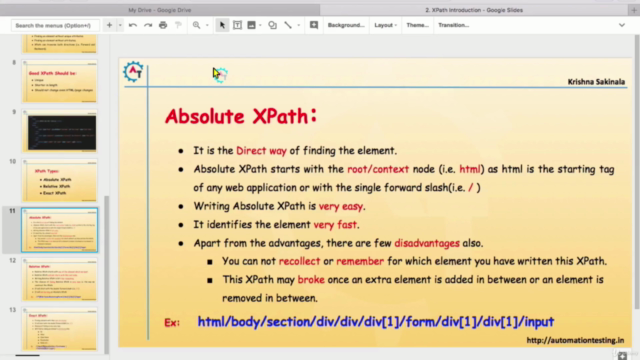Open the Insert image dropdown arrow

[260, 25]
